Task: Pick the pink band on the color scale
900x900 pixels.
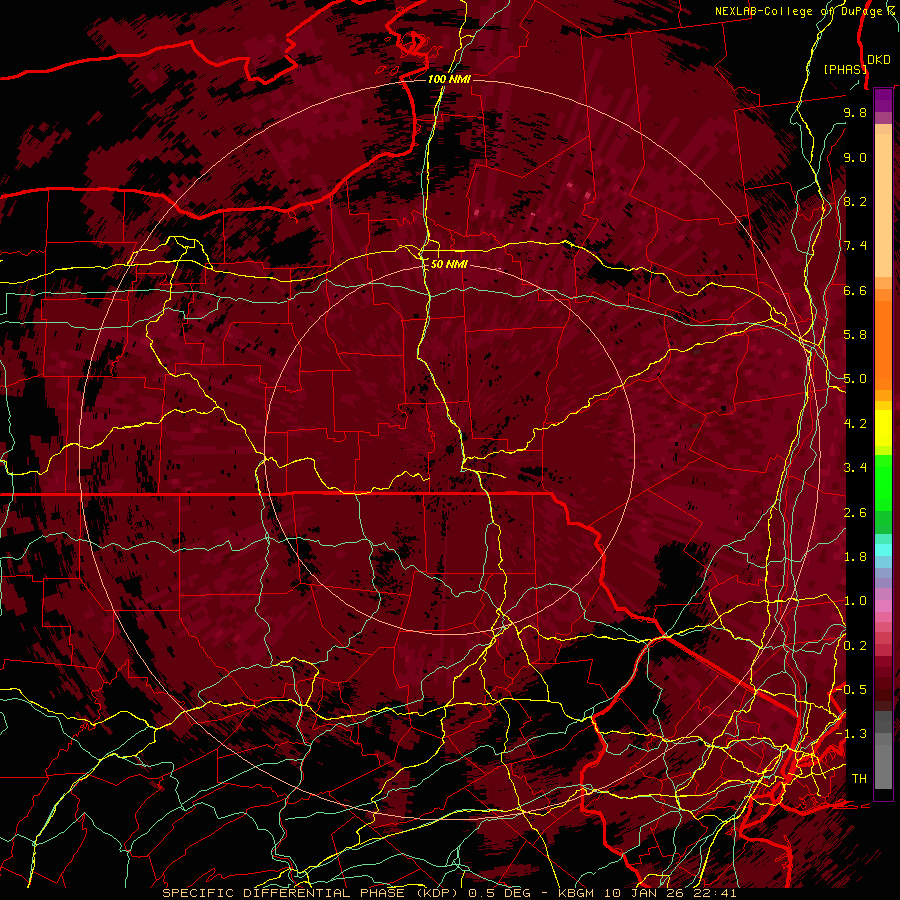Action: [883, 606]
